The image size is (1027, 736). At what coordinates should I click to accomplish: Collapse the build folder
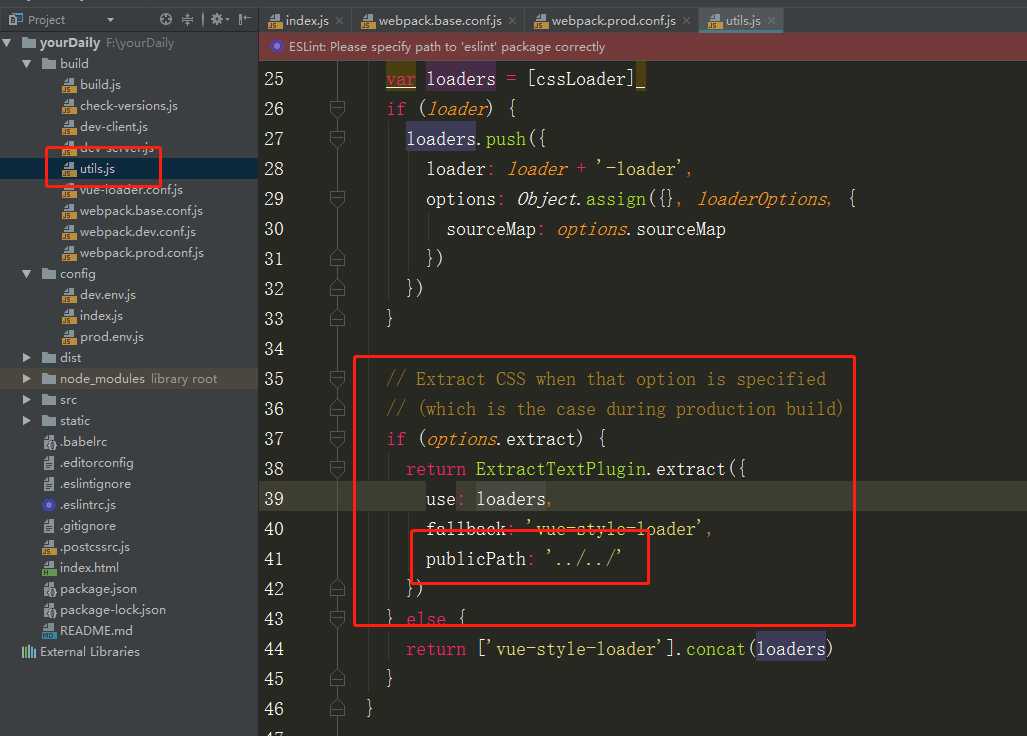[27, 64]
